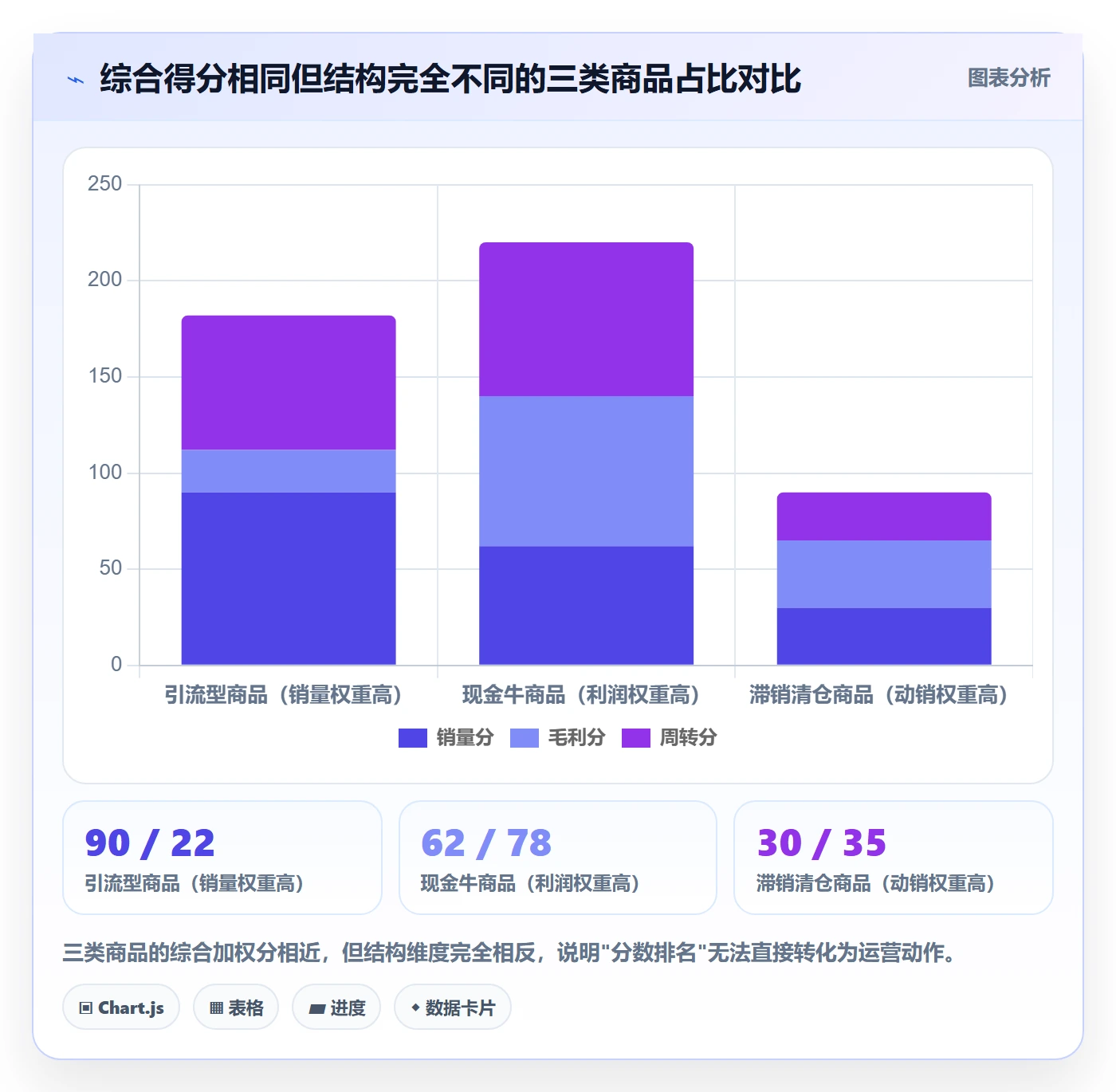Click the chart title 综合得分相同但结构完全不同的三类商品占比对比

coord(450,79)
